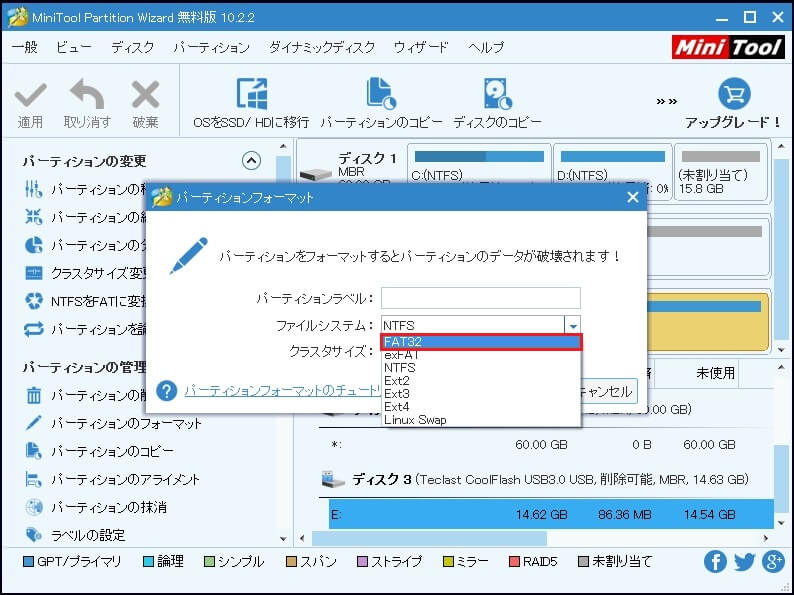Click the GPT/プライマリ legend swatch
The image size is (794, 595).
pyautogui.click(x=29, y=562)
